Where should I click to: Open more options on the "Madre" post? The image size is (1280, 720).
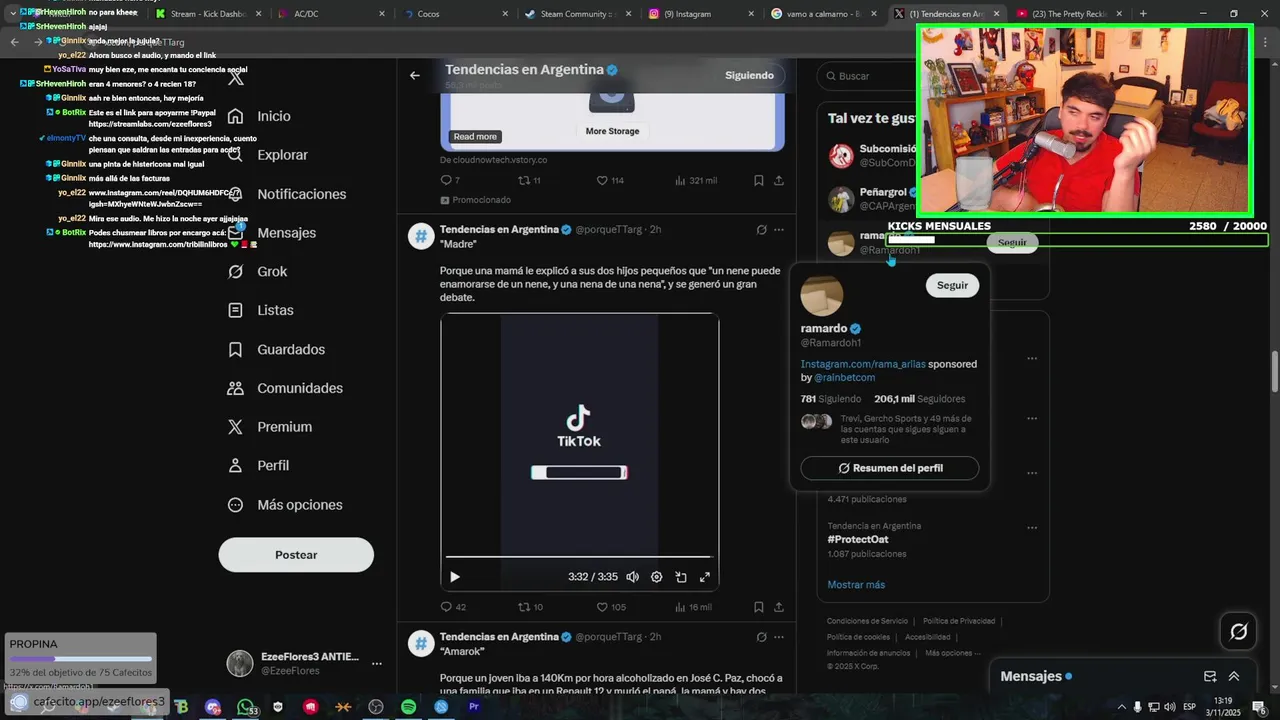point(779,230)
